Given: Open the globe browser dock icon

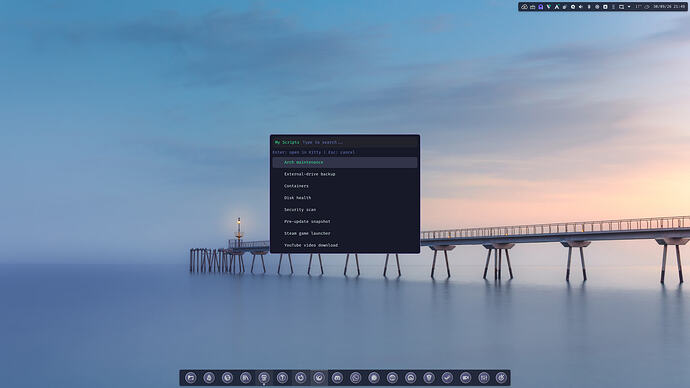Looking at the screenshot, I should (x=227, y=377).
